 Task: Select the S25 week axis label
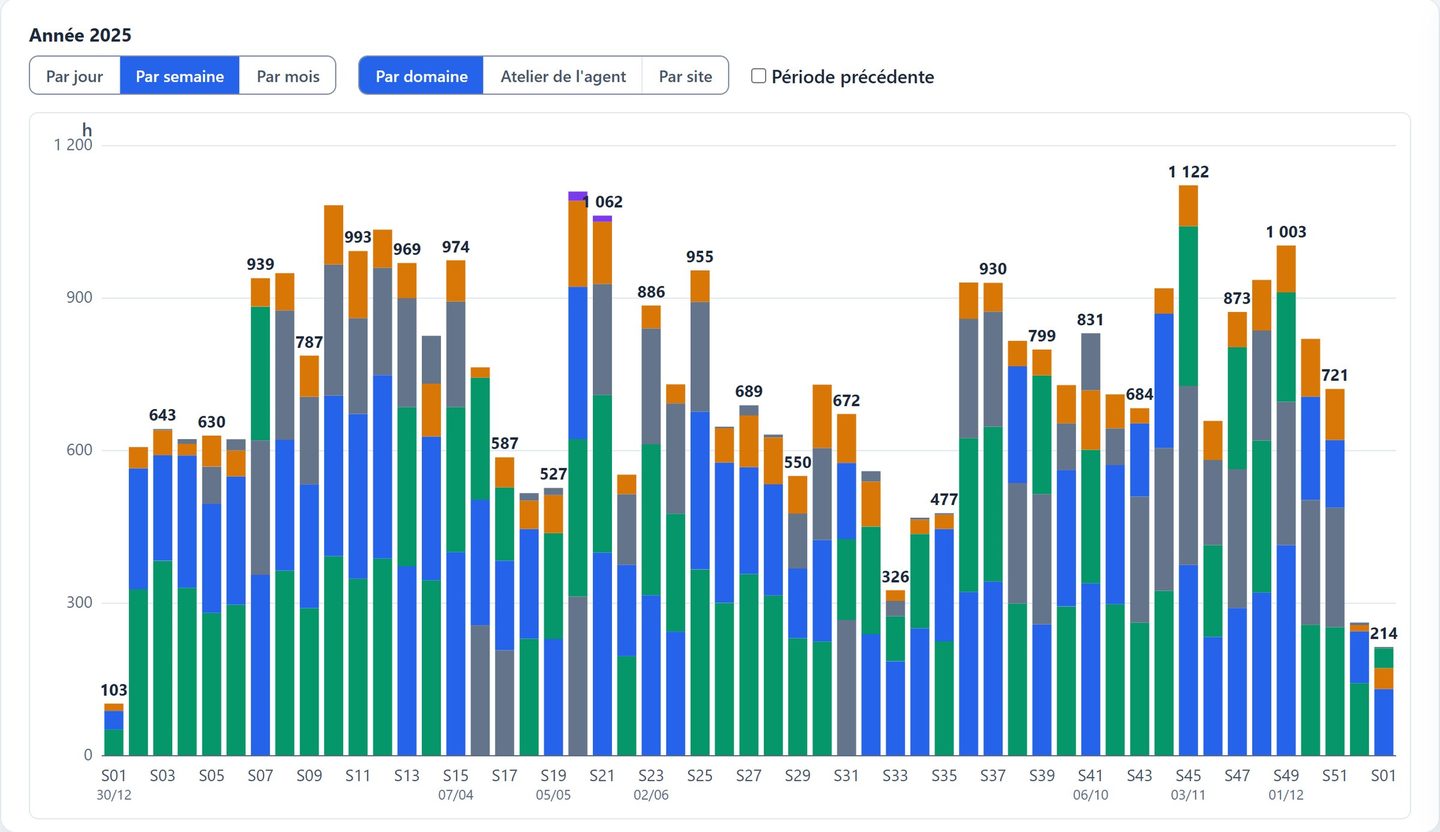(700, 775)
